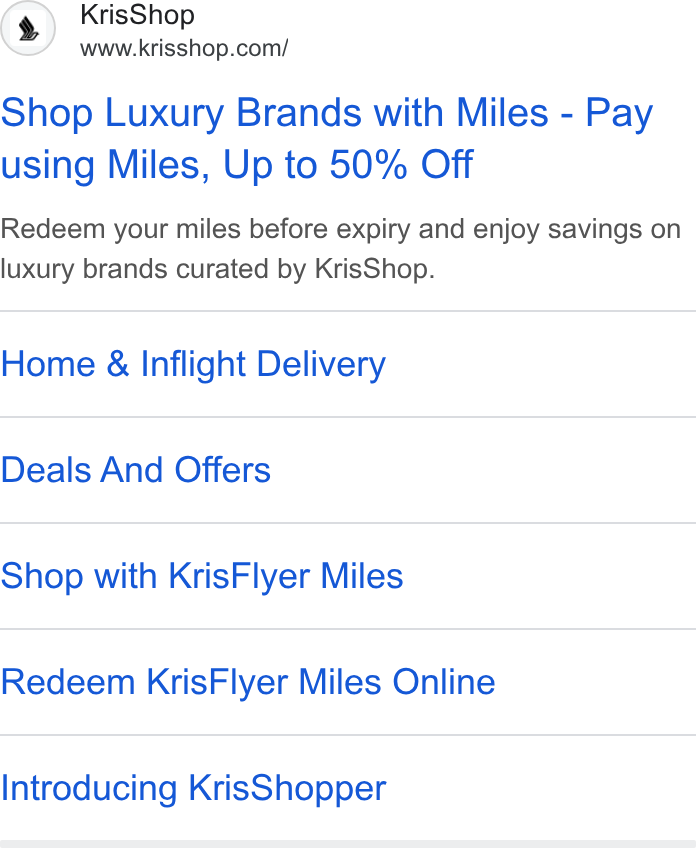Click the ad description about redeeming miles

click(x=340, y=249)
